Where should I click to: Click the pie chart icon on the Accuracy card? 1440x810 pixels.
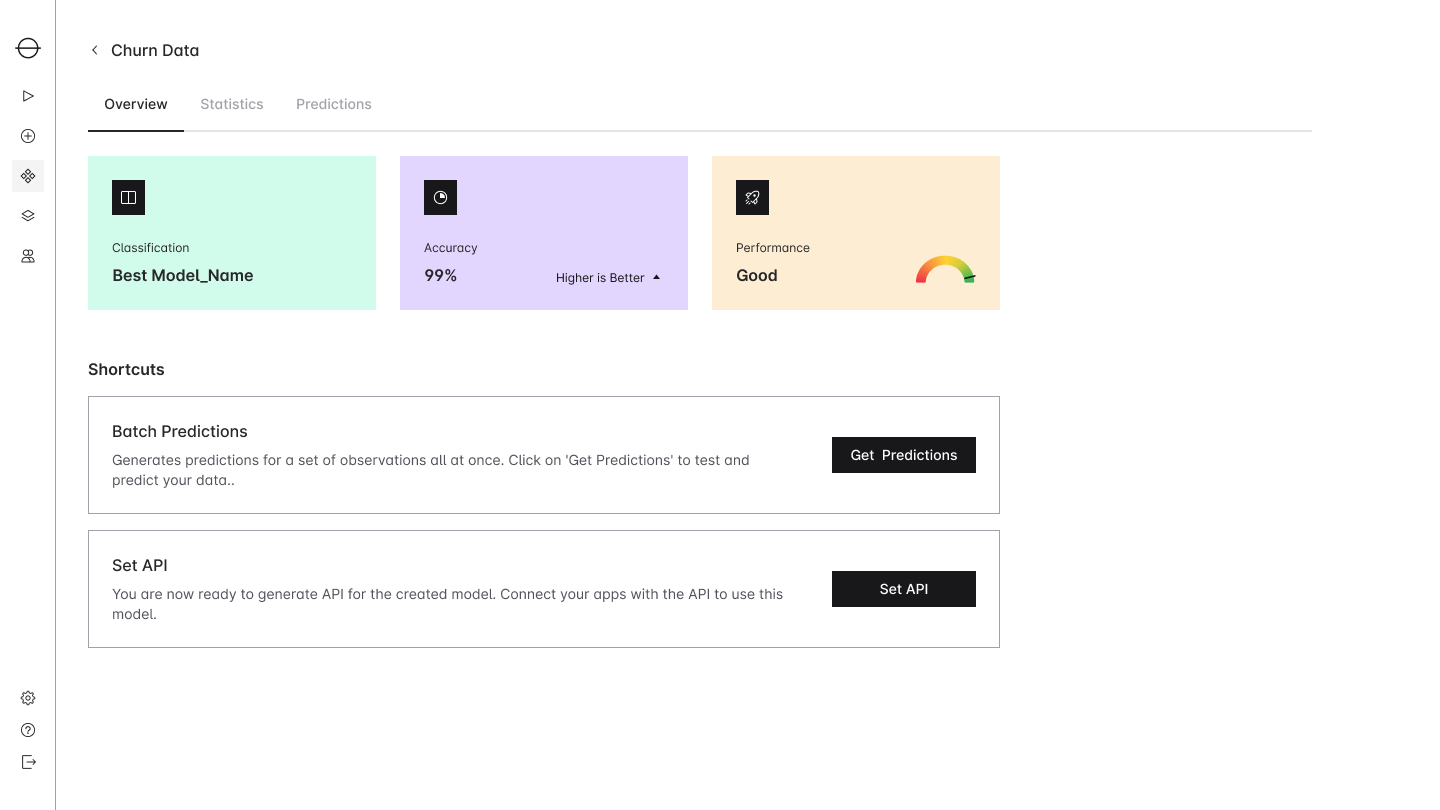tap(440, 198)
